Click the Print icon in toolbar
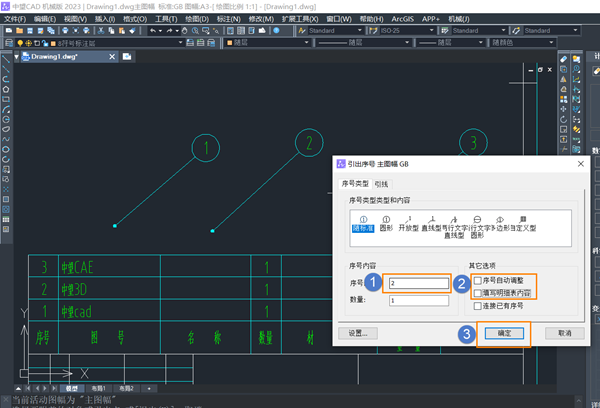600x408 pixels. click(x=65, y=30)
